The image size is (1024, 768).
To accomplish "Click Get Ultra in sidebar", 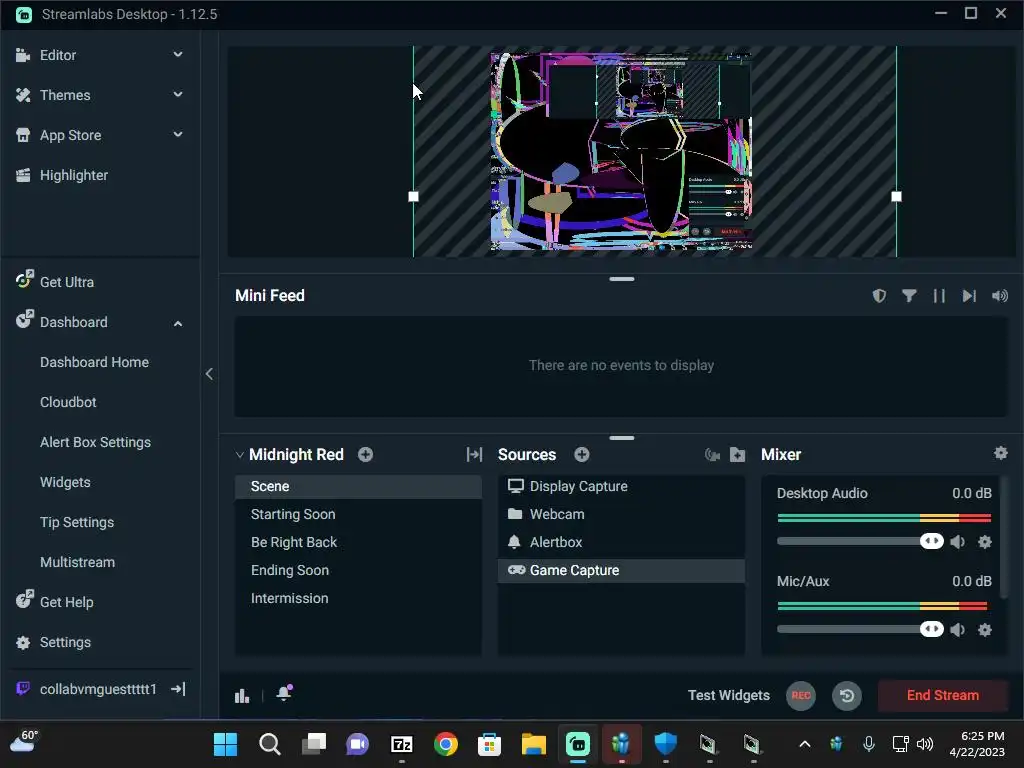I will 66,282.
